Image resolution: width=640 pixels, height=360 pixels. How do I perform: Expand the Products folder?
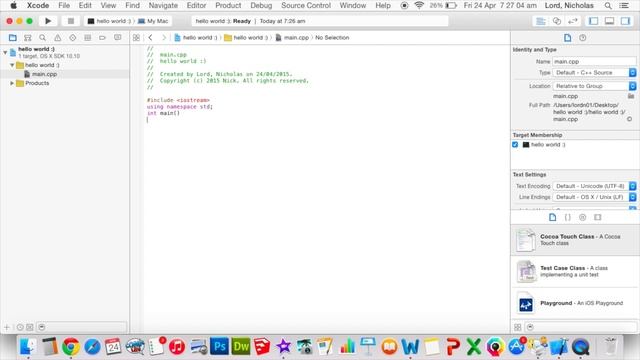pos(12,83)
